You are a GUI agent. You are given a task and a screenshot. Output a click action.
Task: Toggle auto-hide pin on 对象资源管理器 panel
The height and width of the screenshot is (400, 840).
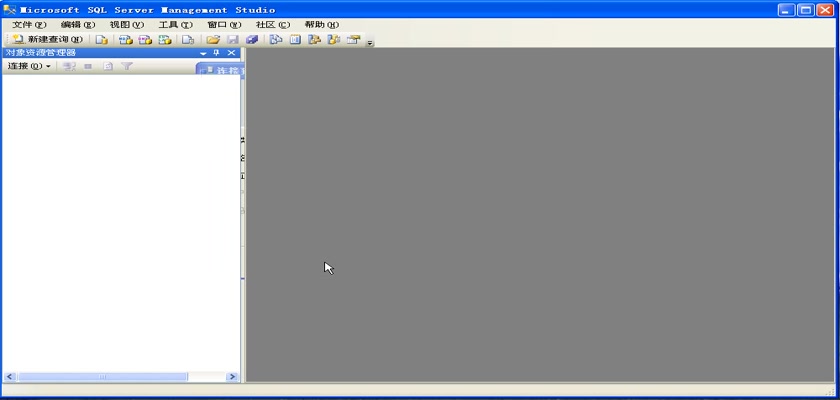pyautogui.click(x=217, y=52)
